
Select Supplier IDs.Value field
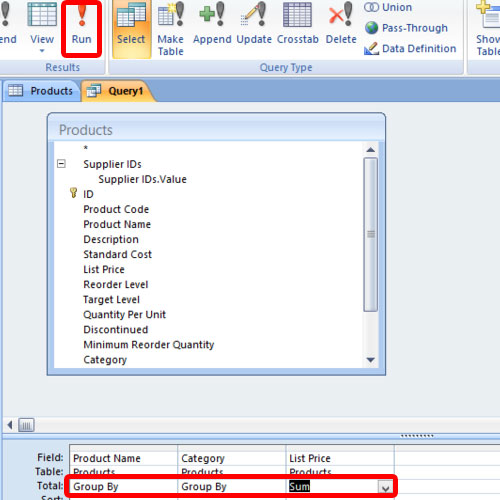click(x=142, y=179)
